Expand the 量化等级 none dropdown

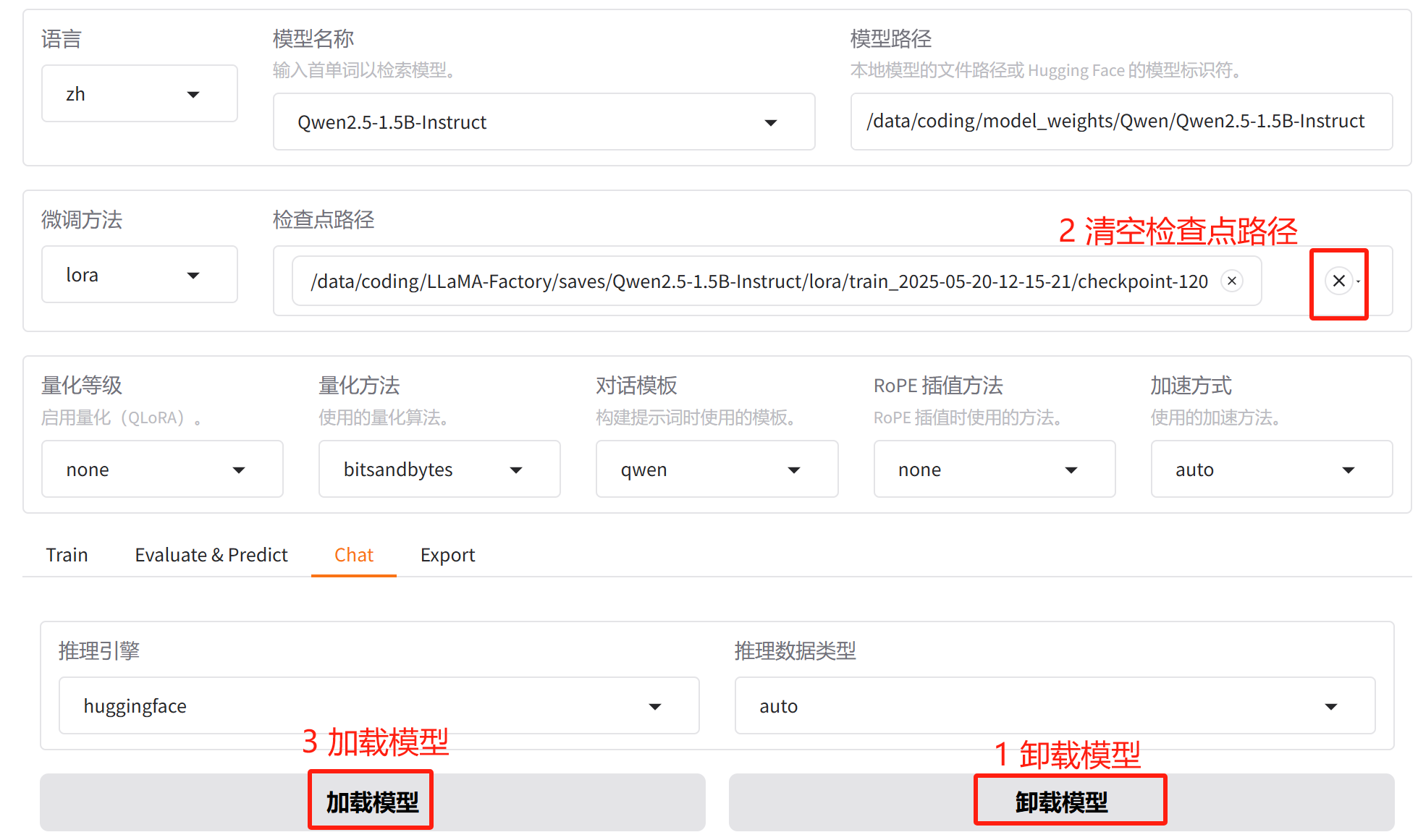pos(161,470)
